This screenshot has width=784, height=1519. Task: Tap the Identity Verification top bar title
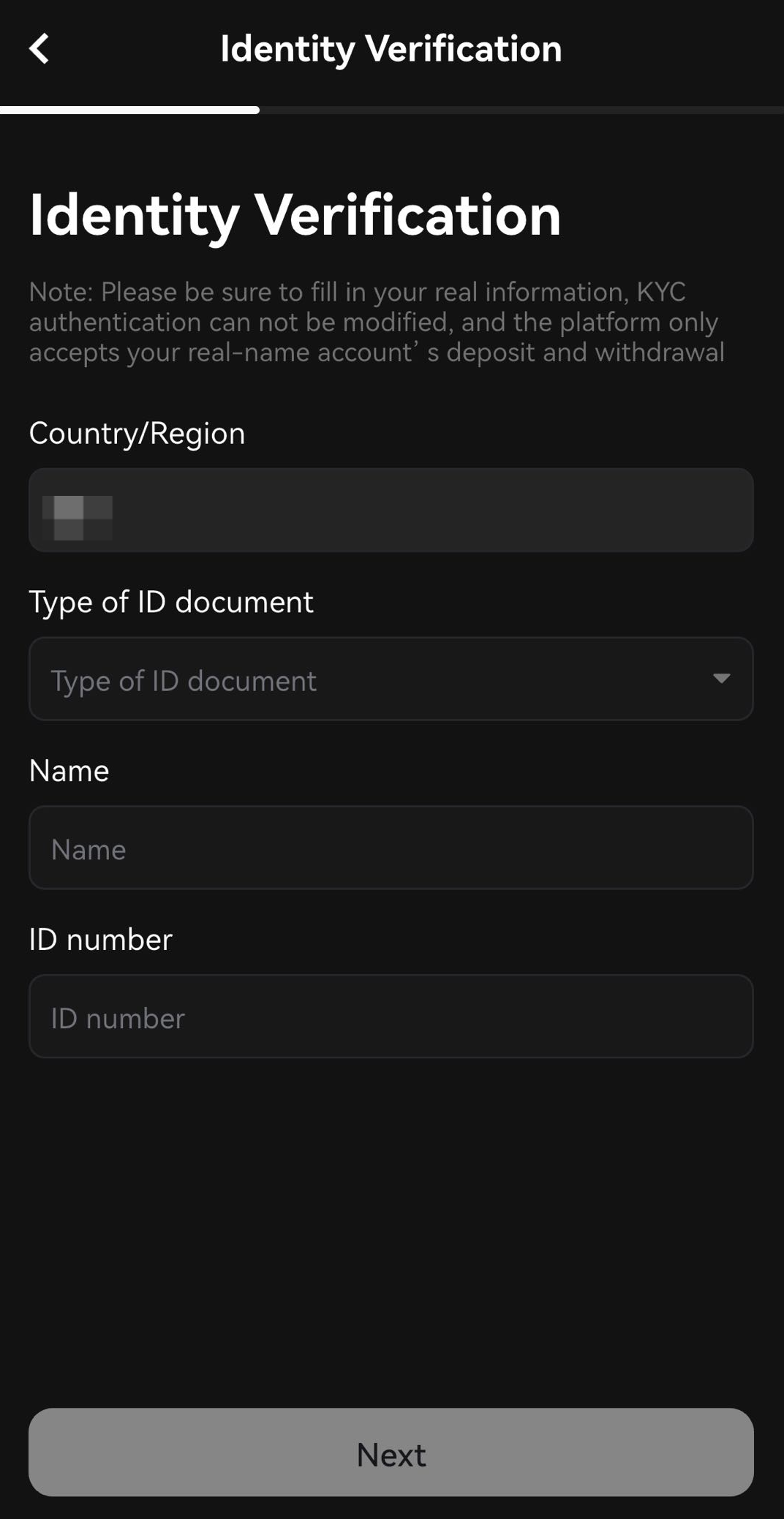(x=391, y=49)
